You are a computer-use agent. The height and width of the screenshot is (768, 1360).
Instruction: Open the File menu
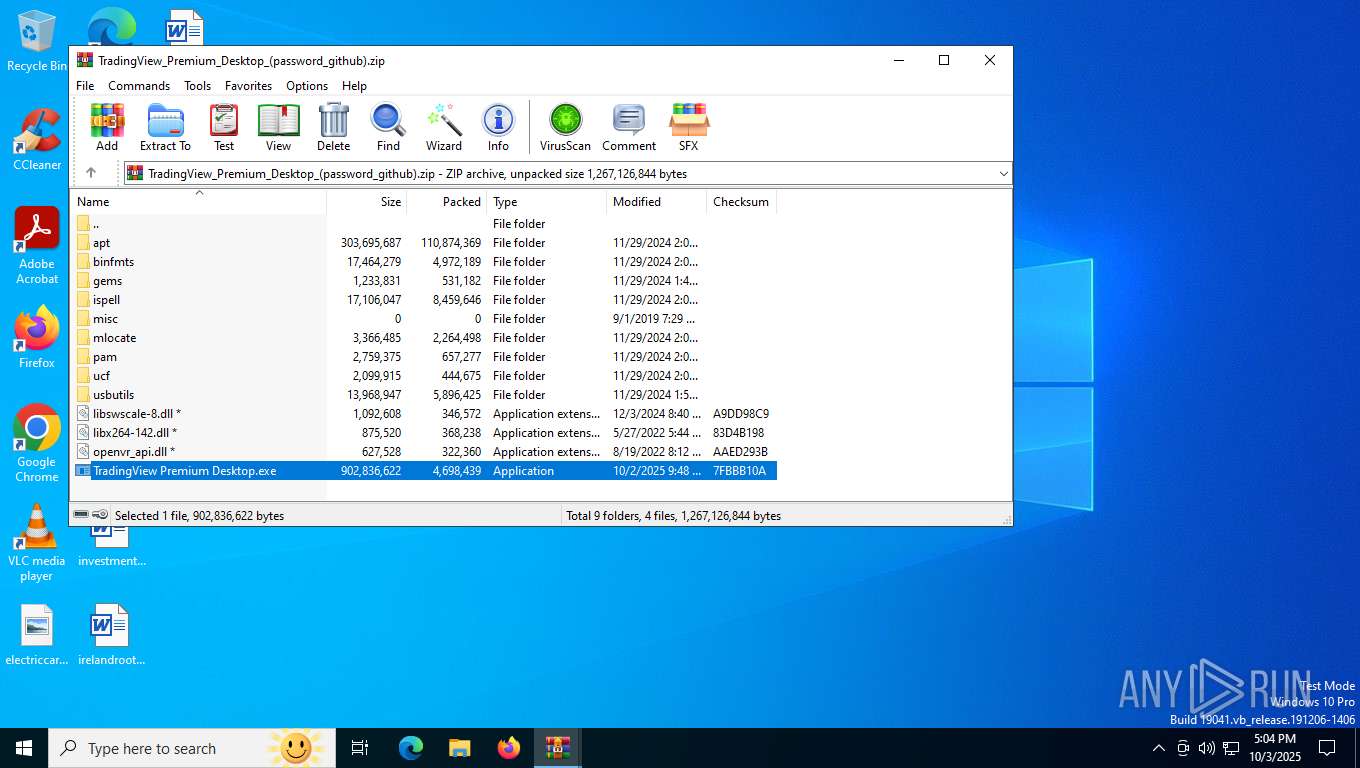85,86
